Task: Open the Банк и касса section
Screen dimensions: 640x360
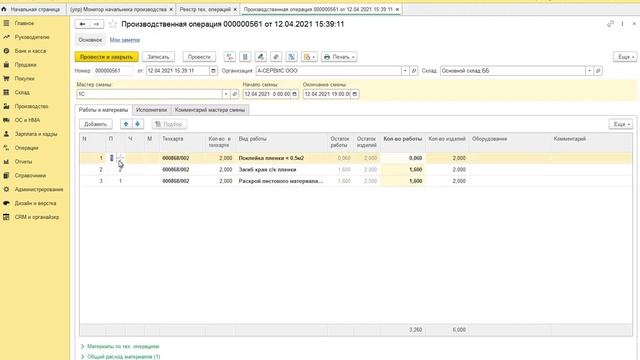Action: (30, 51)
